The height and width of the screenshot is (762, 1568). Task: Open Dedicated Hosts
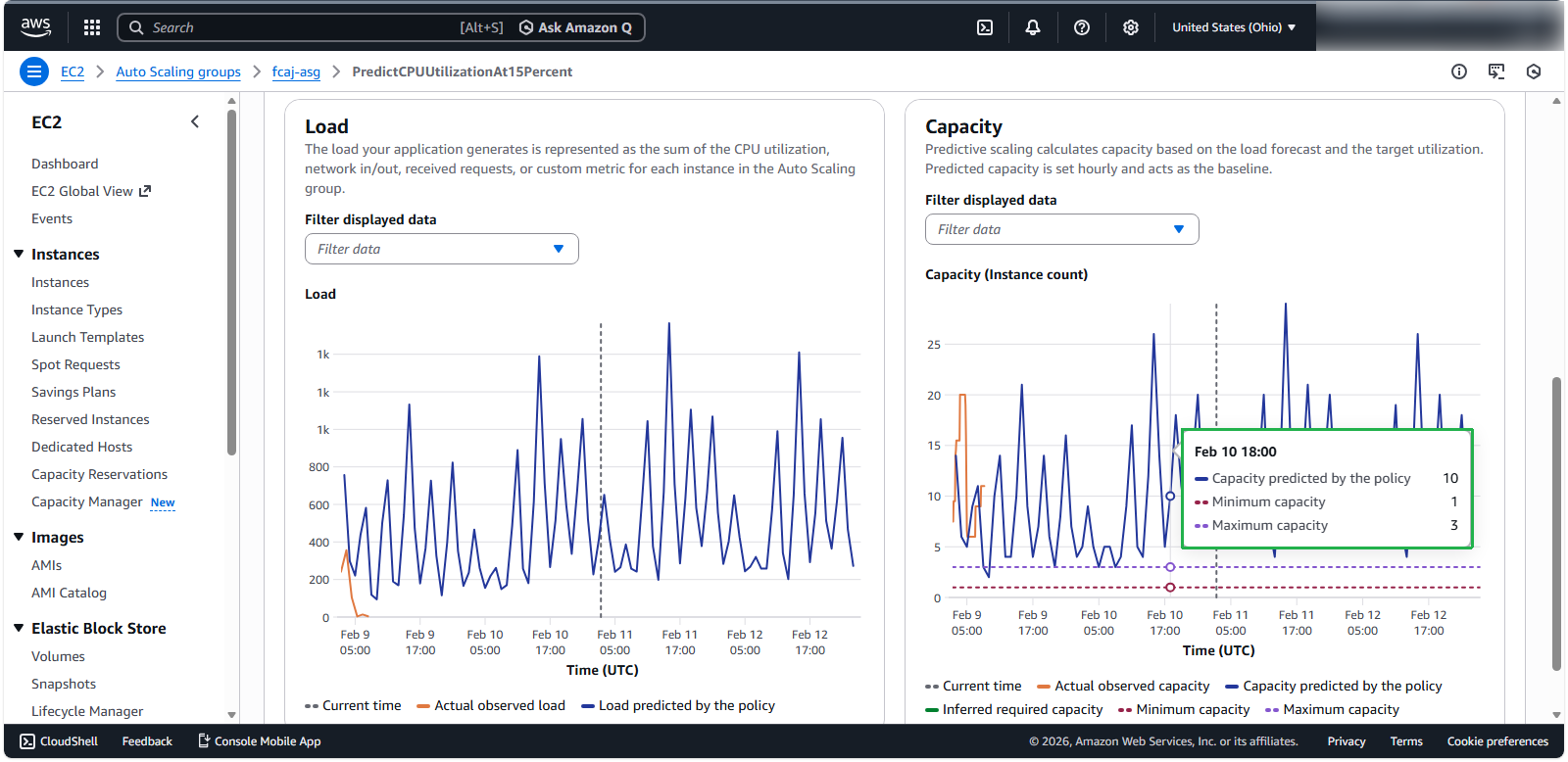coord(81,447)
